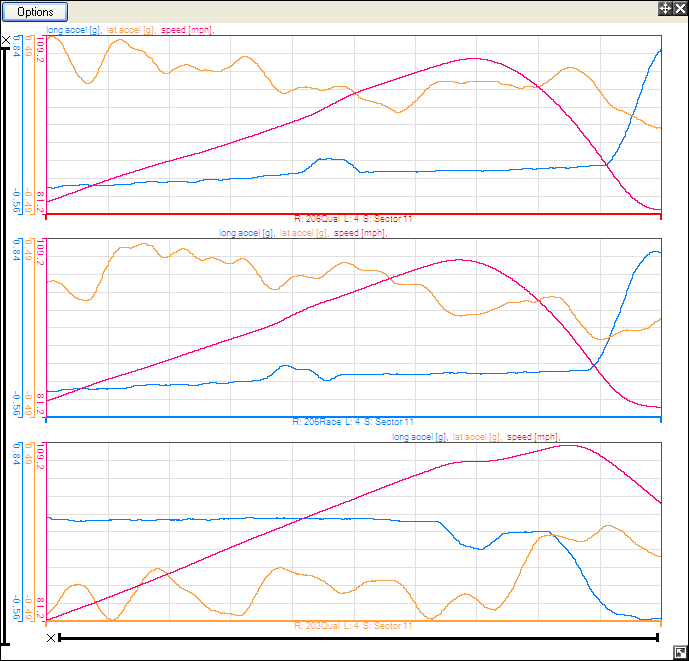Click the pink speed Y-axis in bottom chart
The height and width of the screenshot is (661, 689).
[41, 532]
